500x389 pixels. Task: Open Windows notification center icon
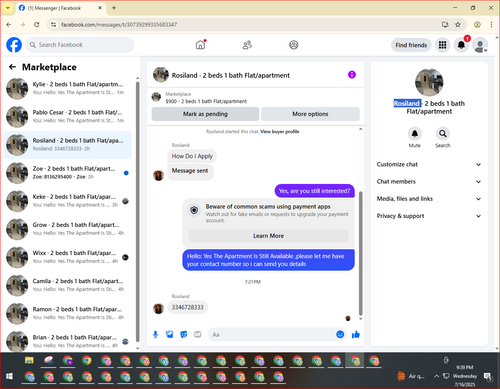(x=488, y=377)
